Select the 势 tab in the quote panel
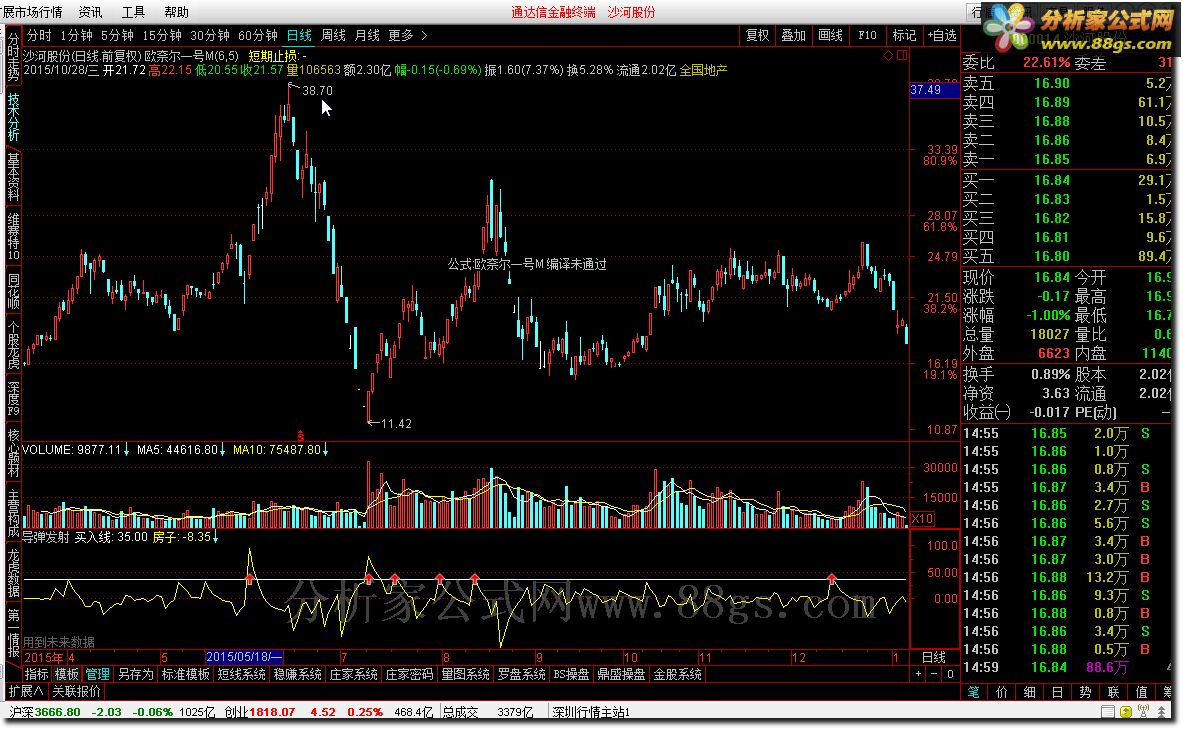This screenshot has height=729, width=1183. click(x=1086, y=692)
